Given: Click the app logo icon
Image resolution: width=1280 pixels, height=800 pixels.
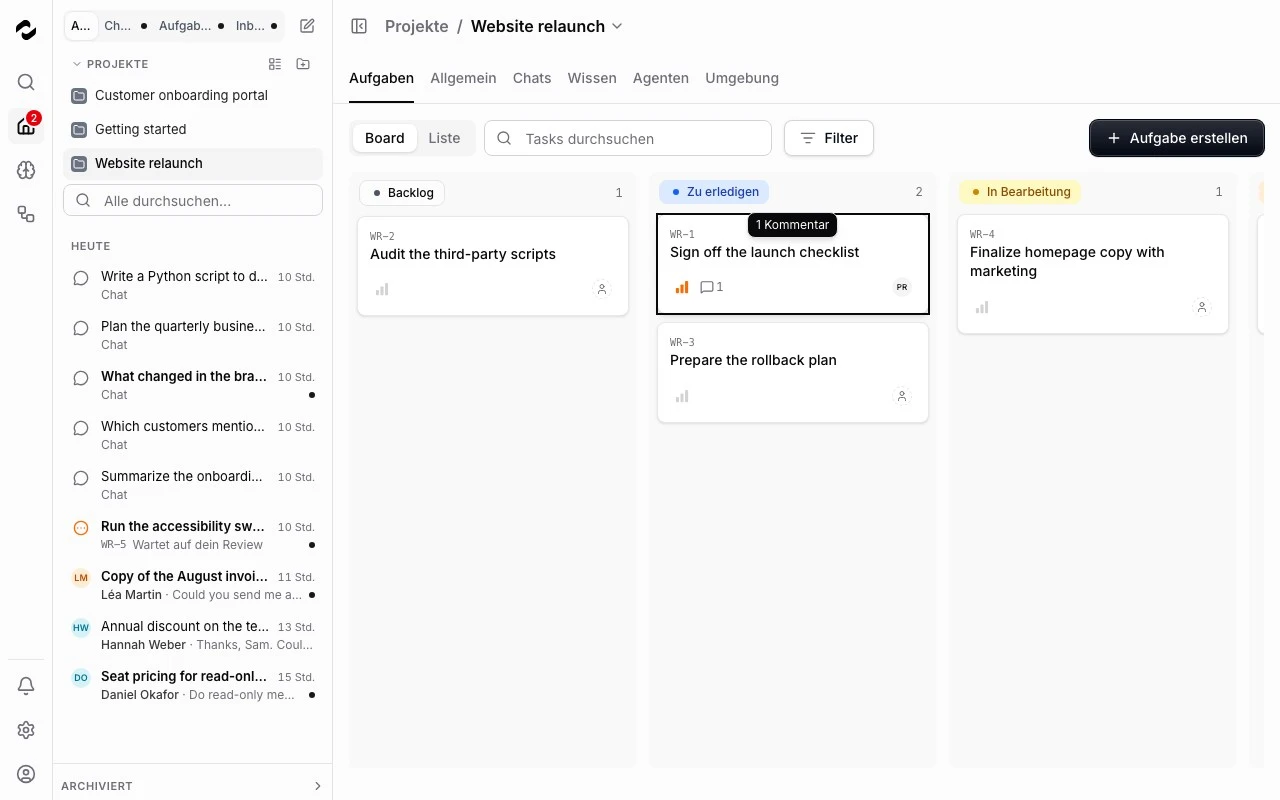Looking at the screenshot, I should coord(26,30).
